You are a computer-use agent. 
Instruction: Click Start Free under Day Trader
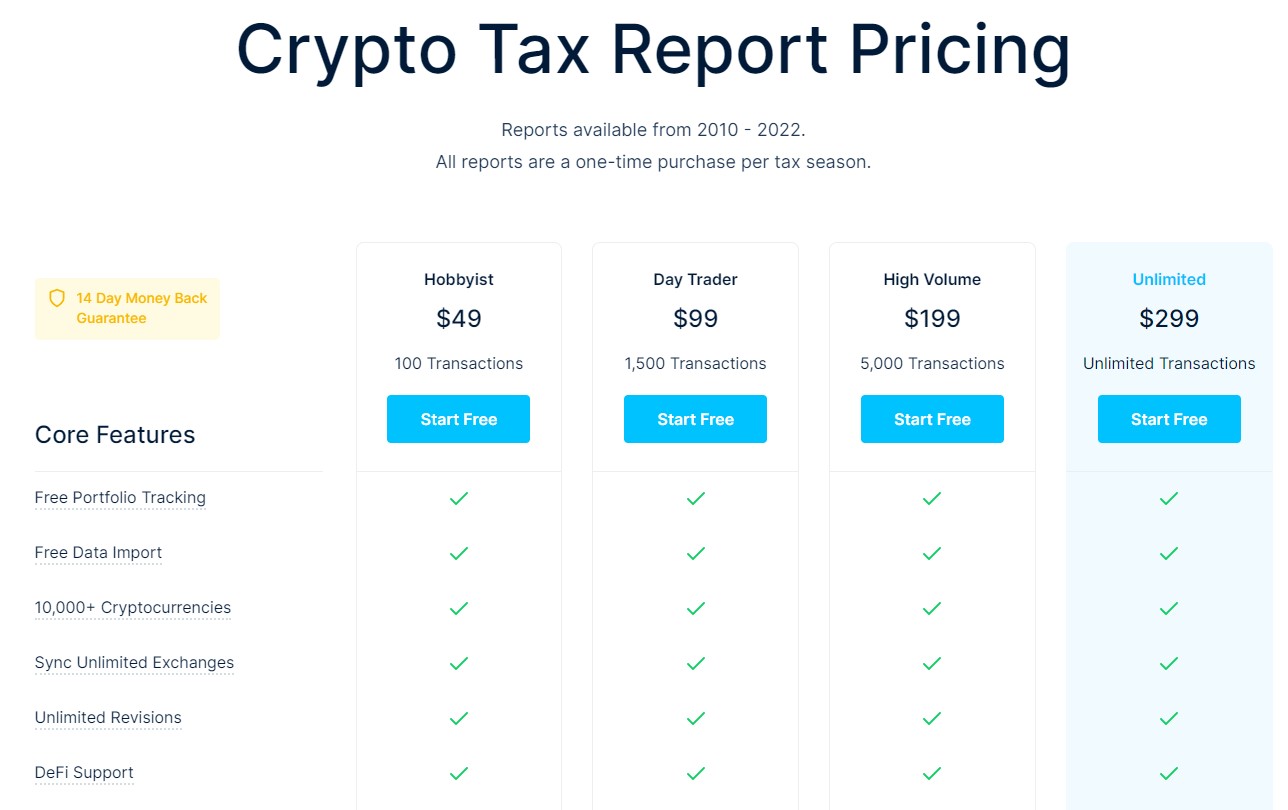695,419
